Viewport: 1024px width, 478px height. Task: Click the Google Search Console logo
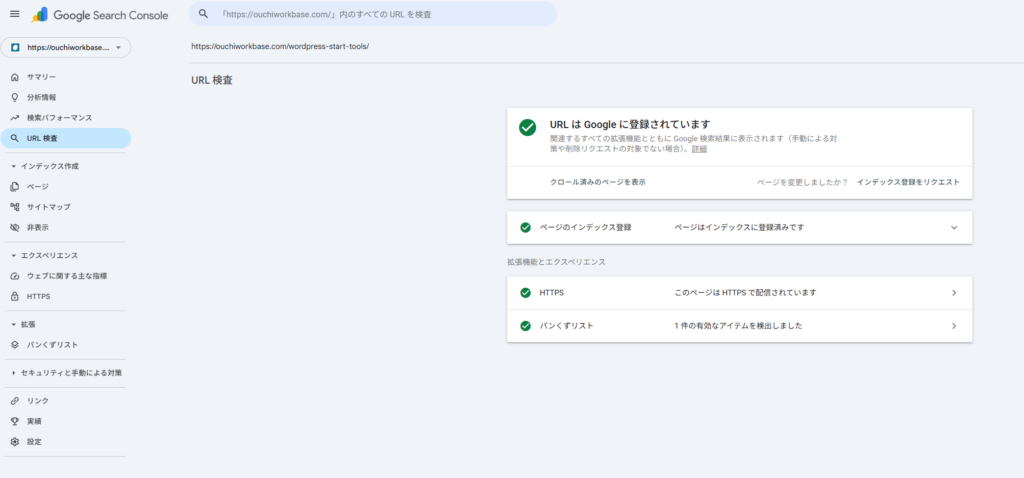click(x=100, y=15)
